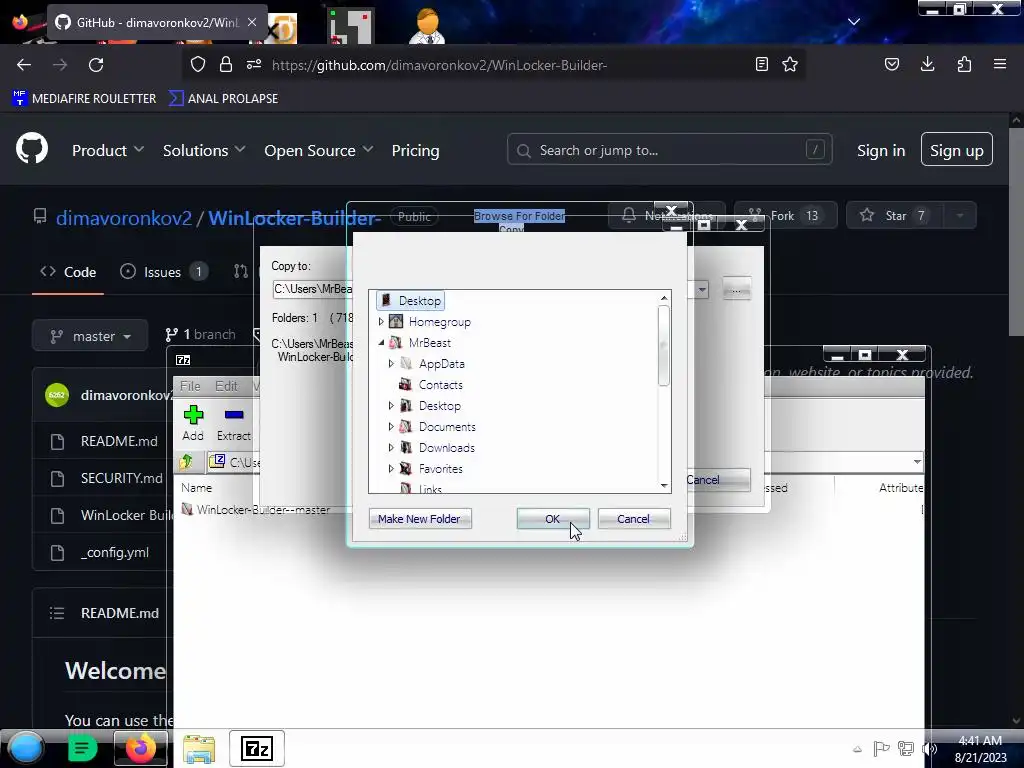Open the Solutions menu on GitHub
The width and height of the screenshot is (1024, 768).
coord(204,150)
